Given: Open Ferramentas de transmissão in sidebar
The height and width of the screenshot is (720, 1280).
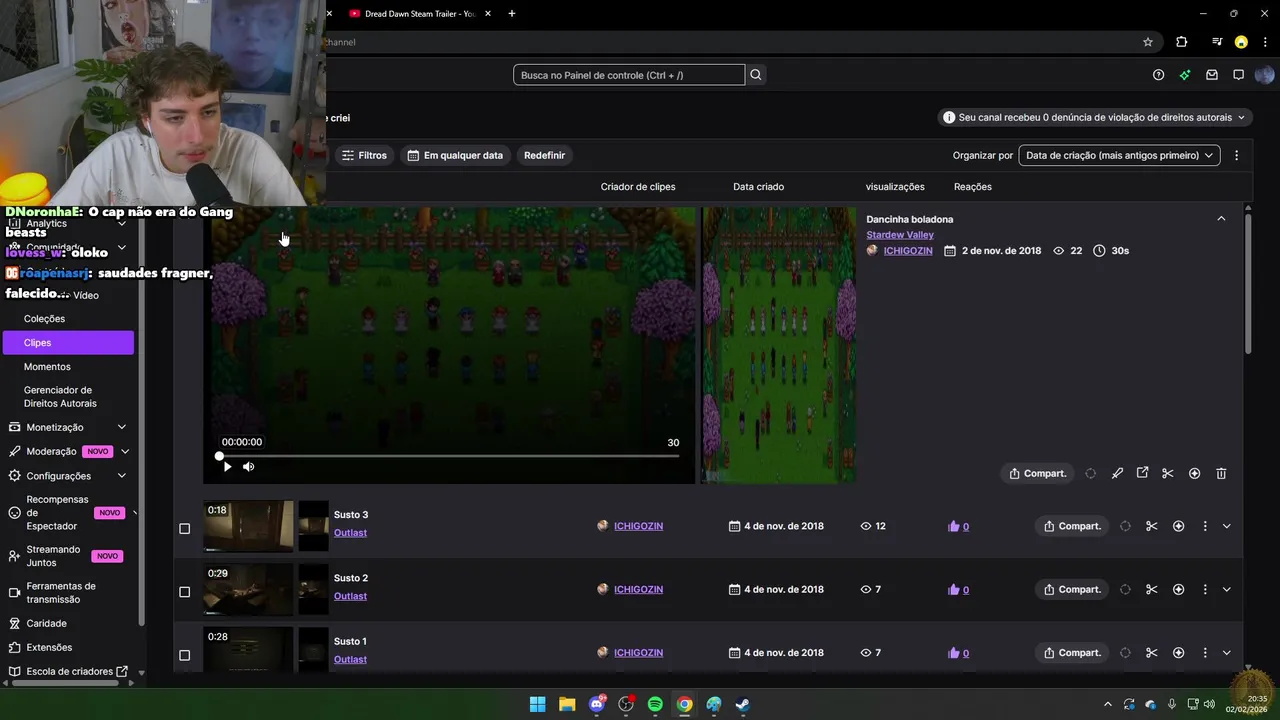Looking at the screenshot, I should (x=61, y=593).
